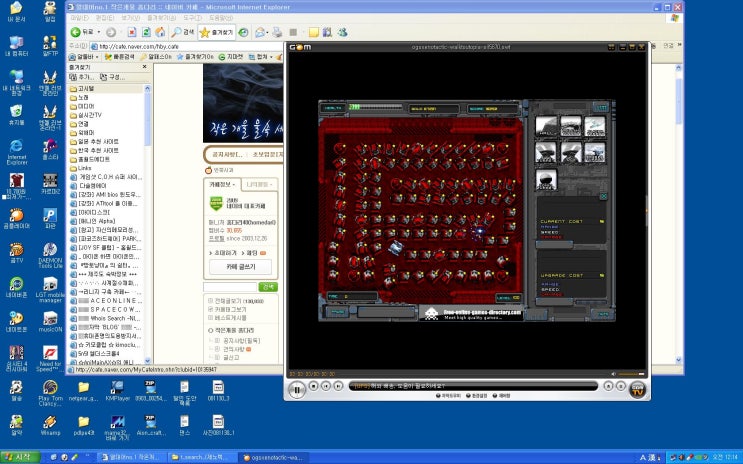Select the musicON desktop icon
The height and width of the screenshot is (464, 743).
coord(50,322)
